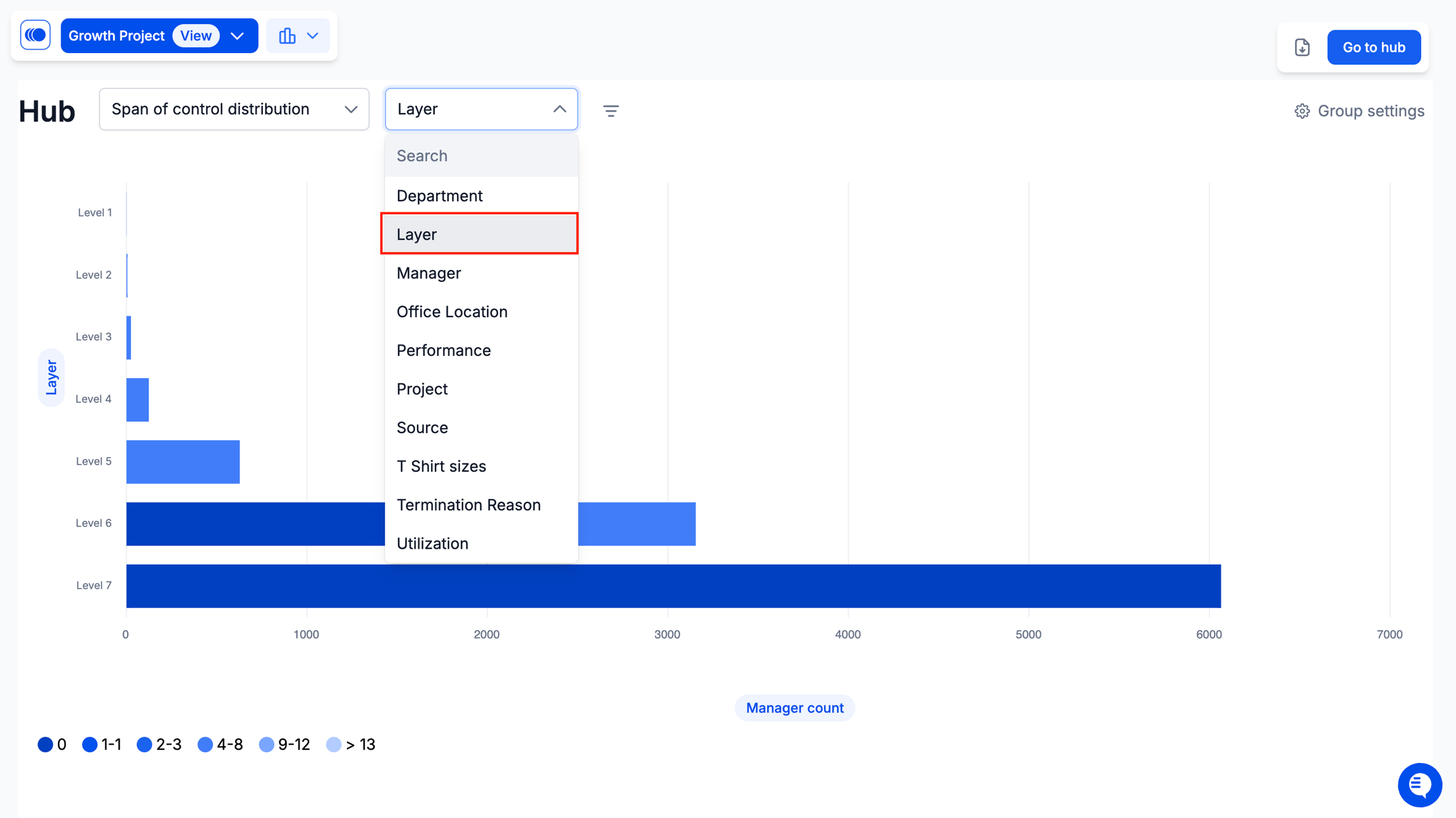Open the chat support bubble icon
The width and height of the screenshot is (1456, 818).
tap(1419, 784)
